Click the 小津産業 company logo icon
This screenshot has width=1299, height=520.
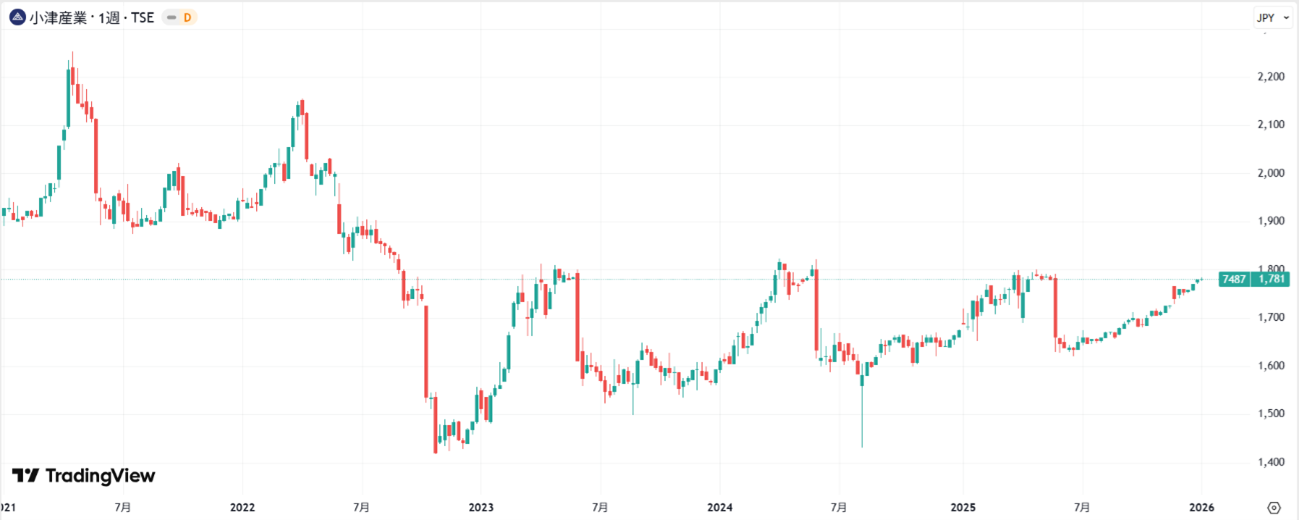click(17, 17)
